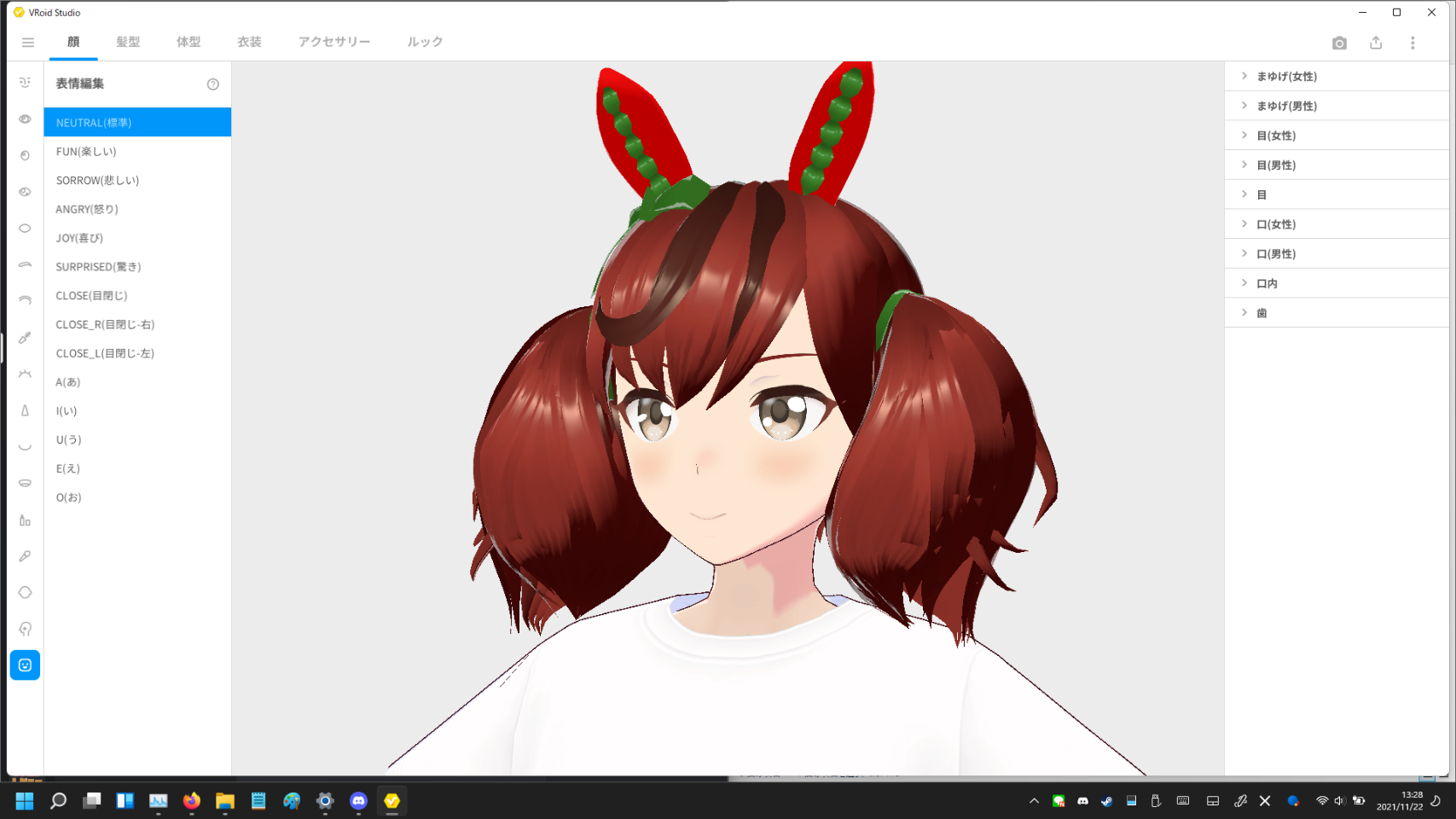Select the eyebrow icon in the sidebar

(25, 264)
